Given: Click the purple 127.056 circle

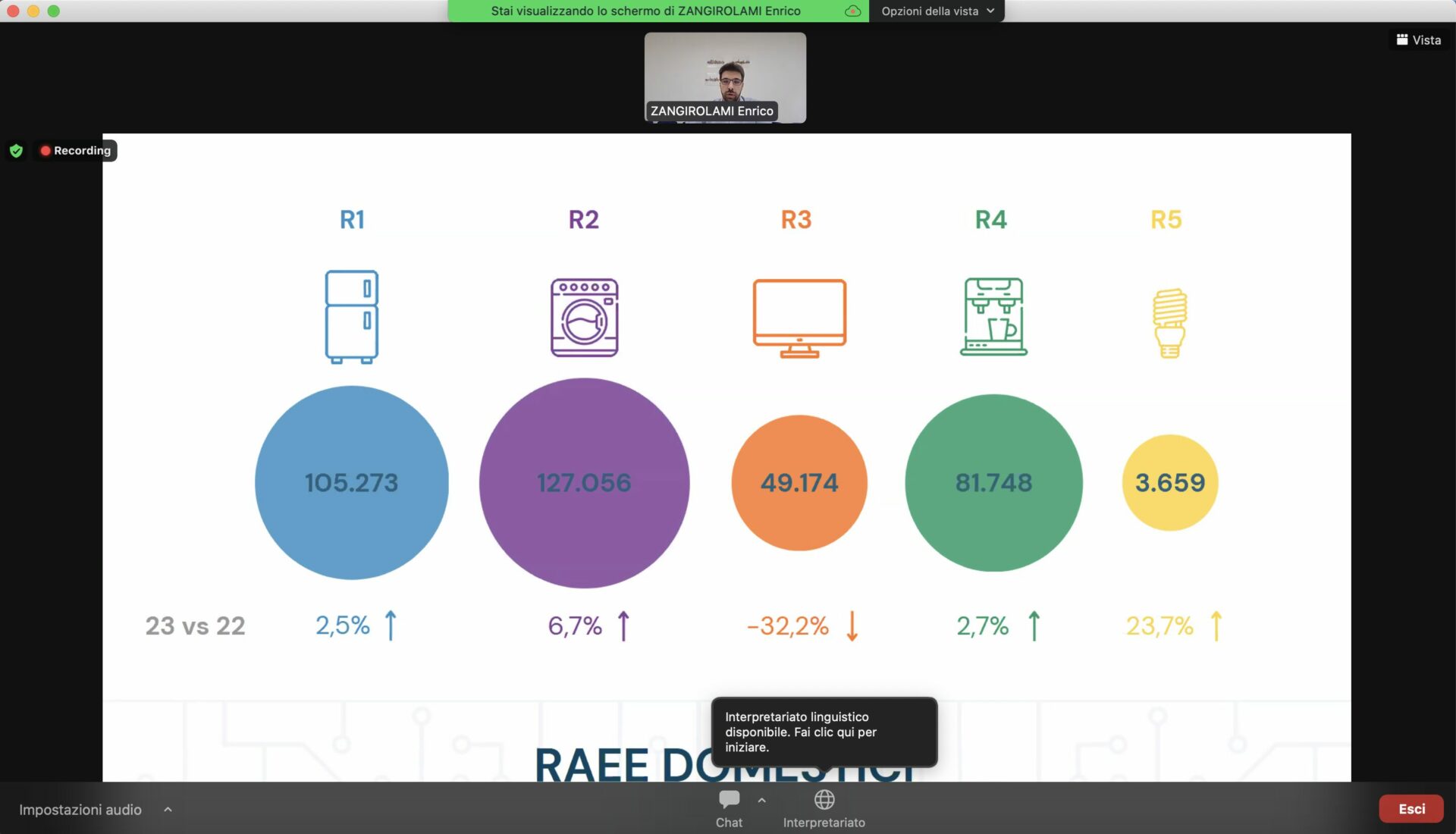Looking at the screenshot, I should 584,483.
